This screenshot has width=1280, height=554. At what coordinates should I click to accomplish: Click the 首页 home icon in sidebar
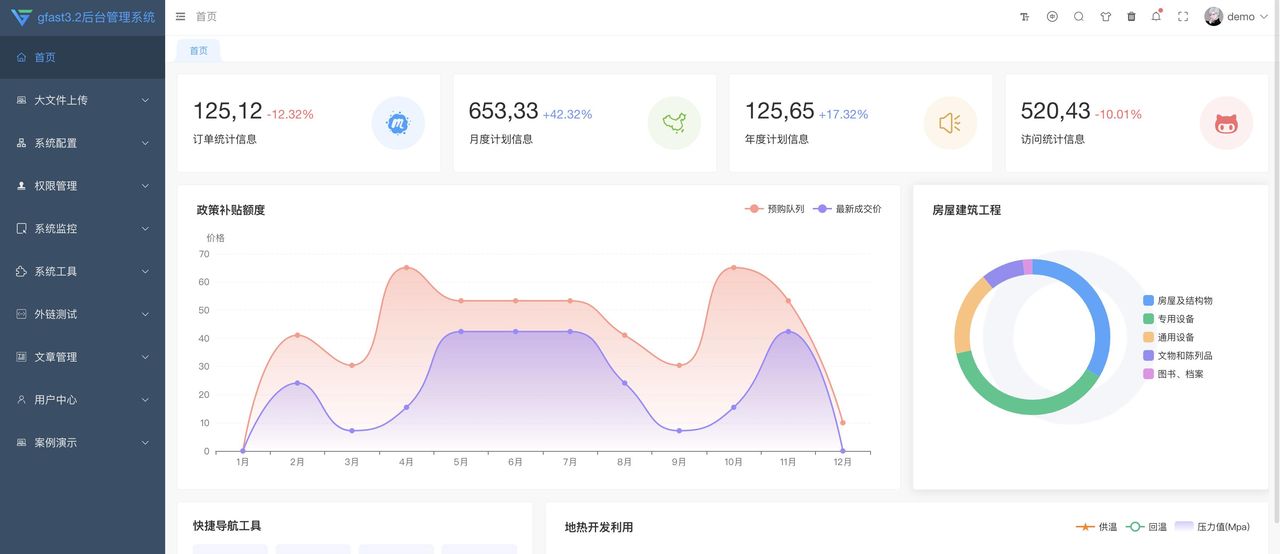point(22,57)
